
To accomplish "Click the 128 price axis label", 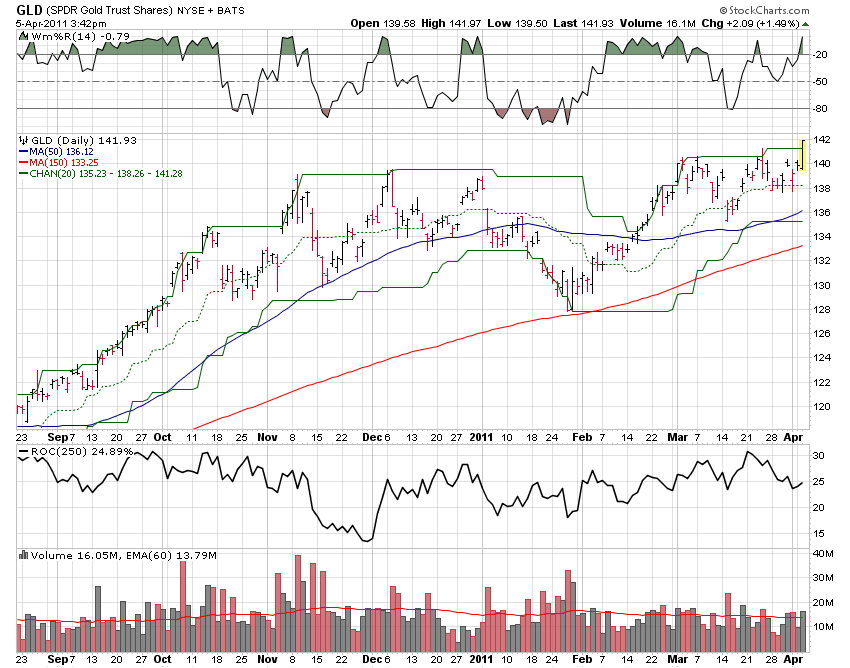I will [x=822, y=310].
